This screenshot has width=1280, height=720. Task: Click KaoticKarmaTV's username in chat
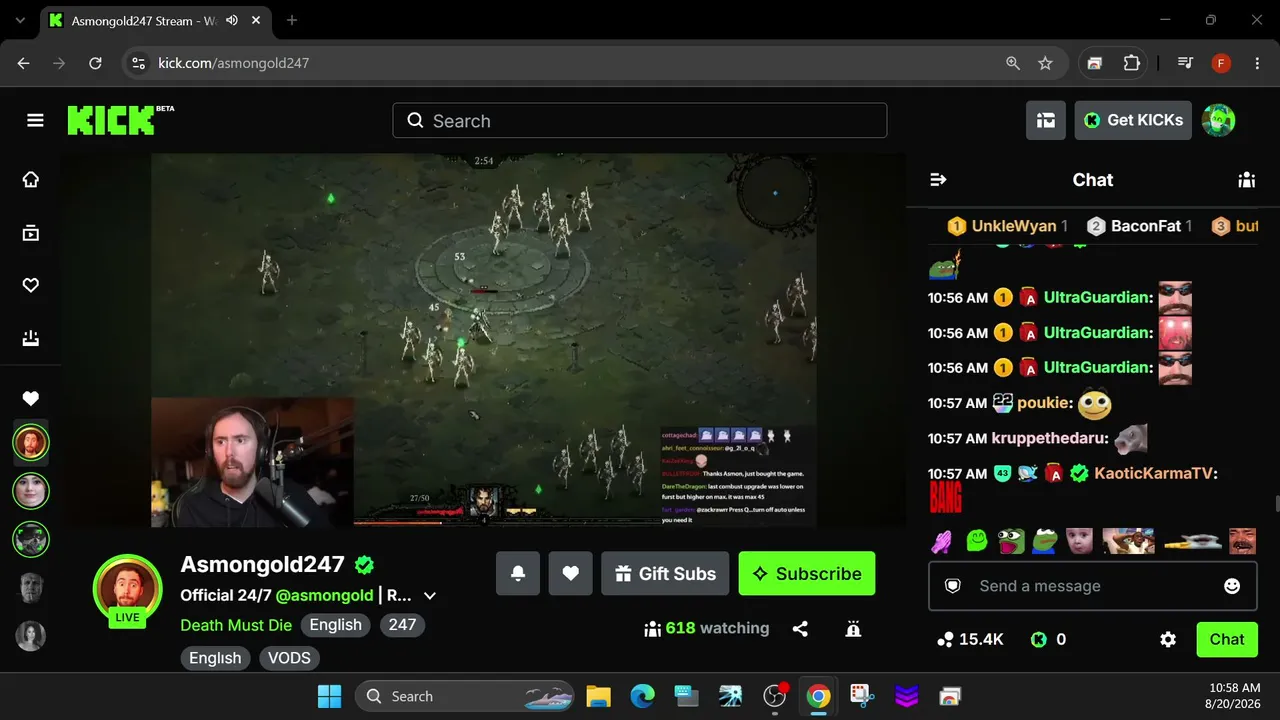coord(1156,473)
